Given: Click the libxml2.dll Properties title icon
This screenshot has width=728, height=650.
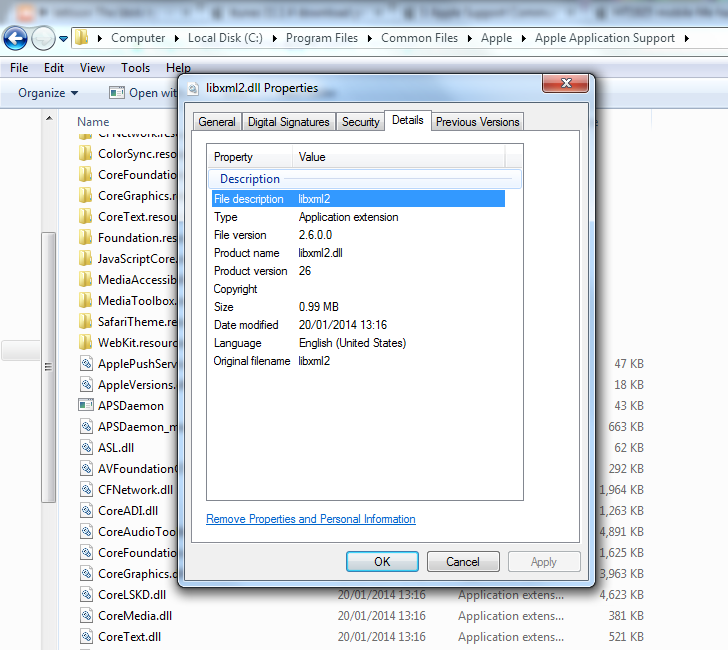Looking at the screenshot, I should point(193,88).
